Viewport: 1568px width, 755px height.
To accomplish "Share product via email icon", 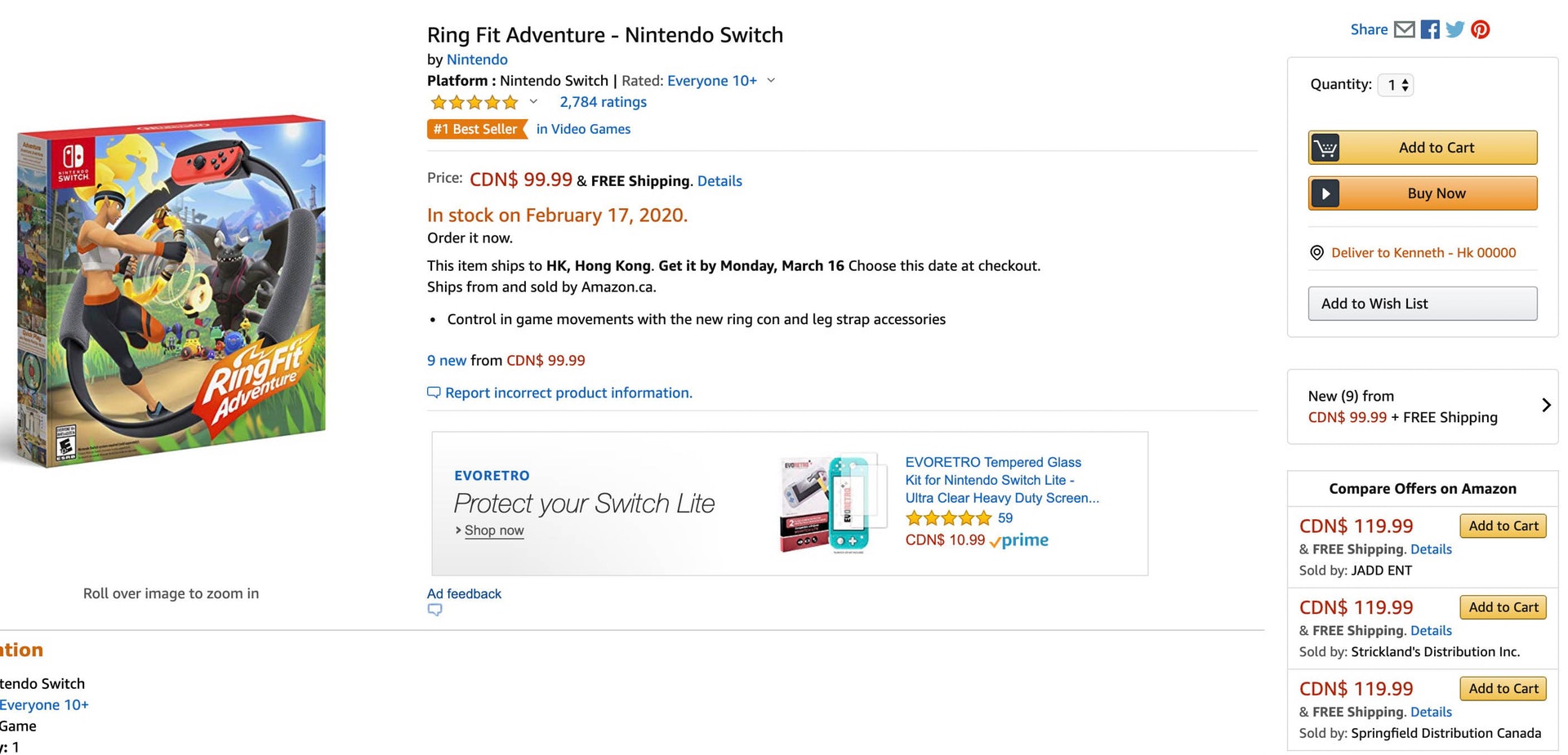I will tap(1404, 29).
